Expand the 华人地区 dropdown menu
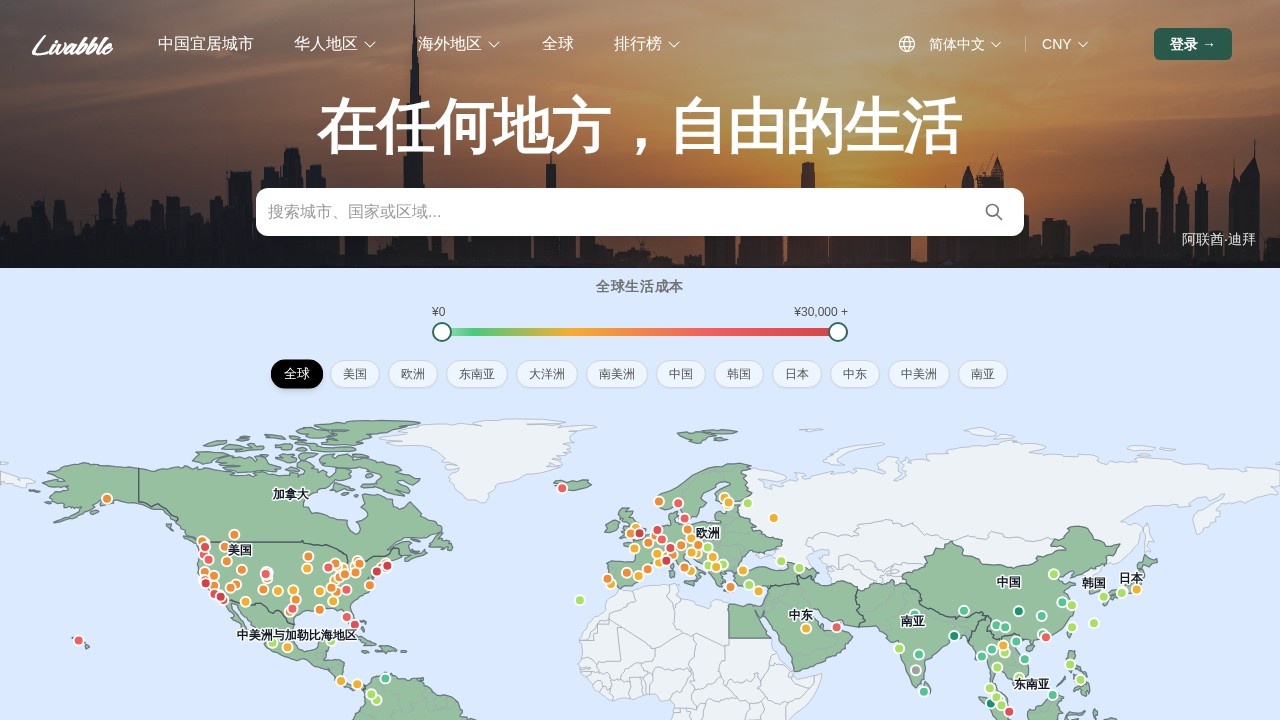The width and height of the screenshot is (1280, 720). coord(334,44)
